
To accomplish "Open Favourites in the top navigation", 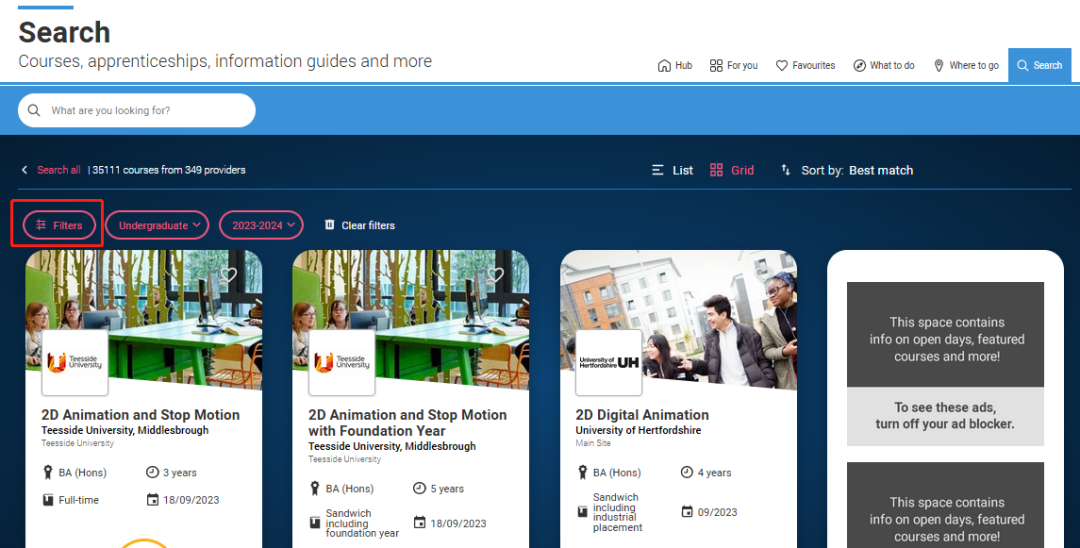I will click(805, 65).
